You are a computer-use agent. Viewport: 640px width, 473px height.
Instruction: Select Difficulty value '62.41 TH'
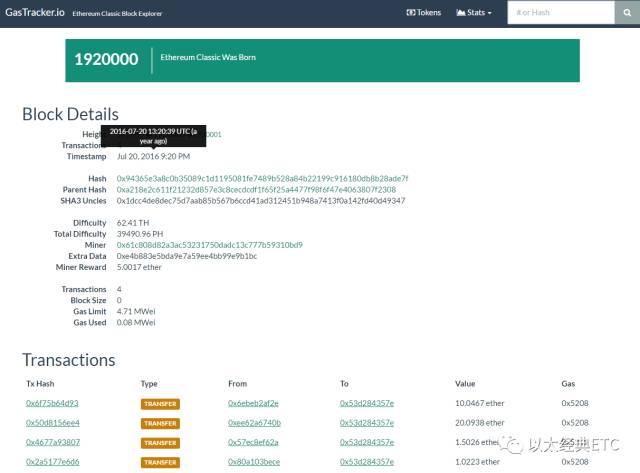133,223
